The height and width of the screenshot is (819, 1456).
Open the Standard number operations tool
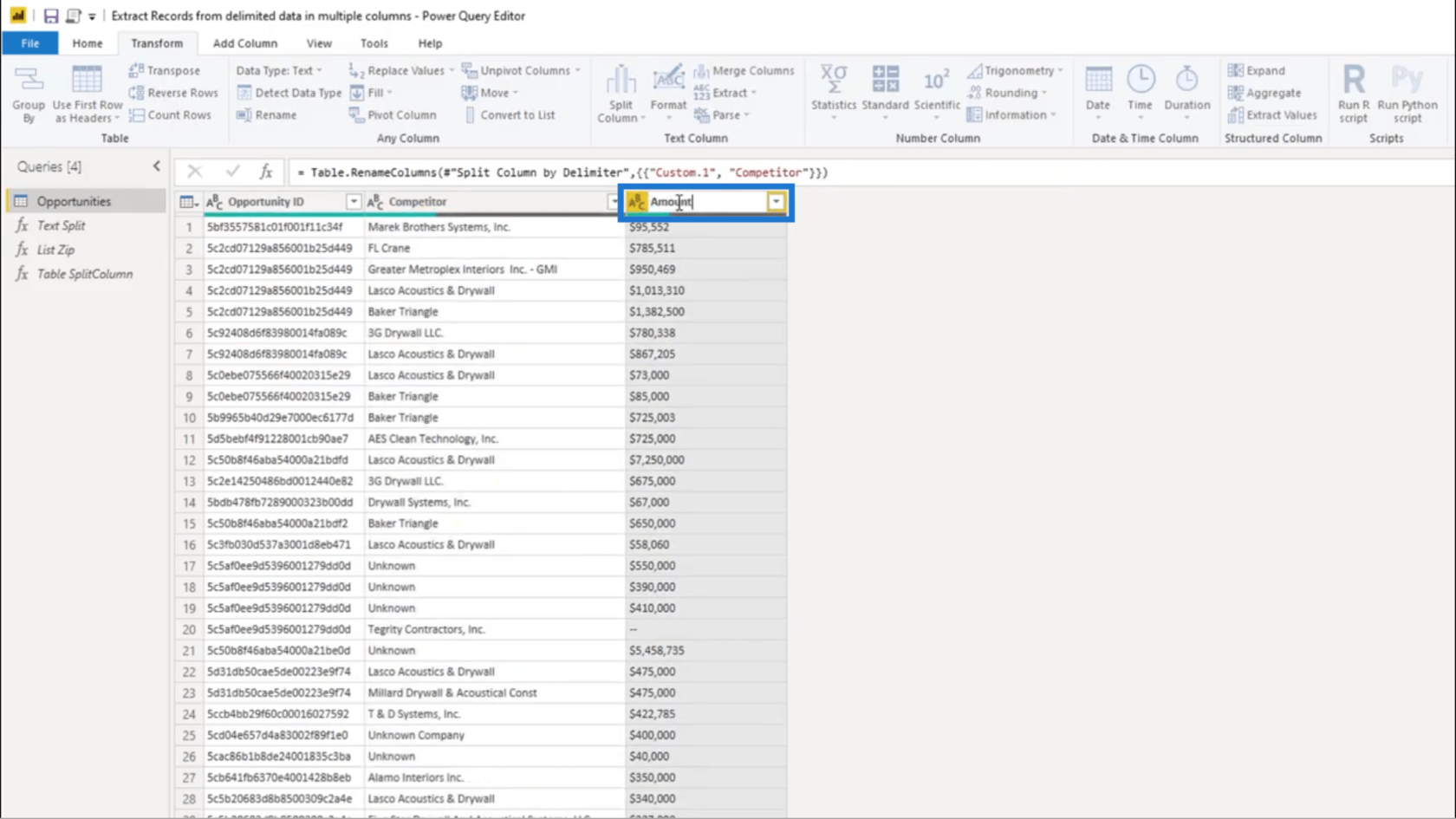tap(885, 92)
